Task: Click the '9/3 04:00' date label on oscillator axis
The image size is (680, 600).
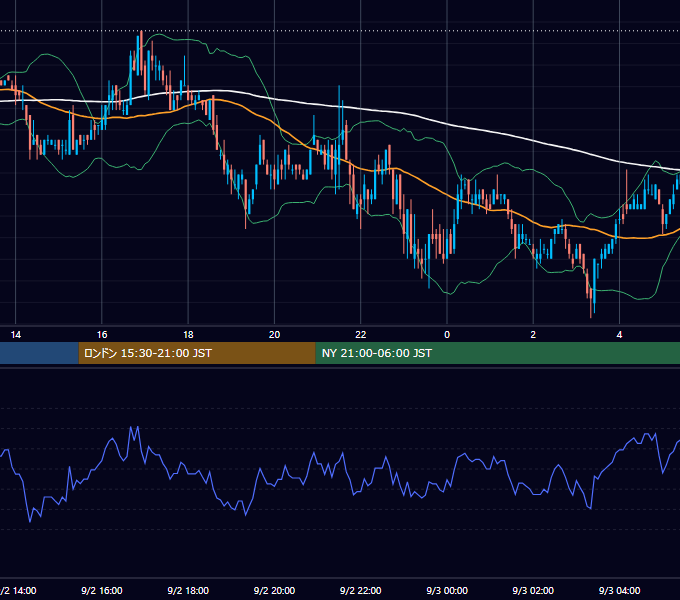Action: pos(619,590)
